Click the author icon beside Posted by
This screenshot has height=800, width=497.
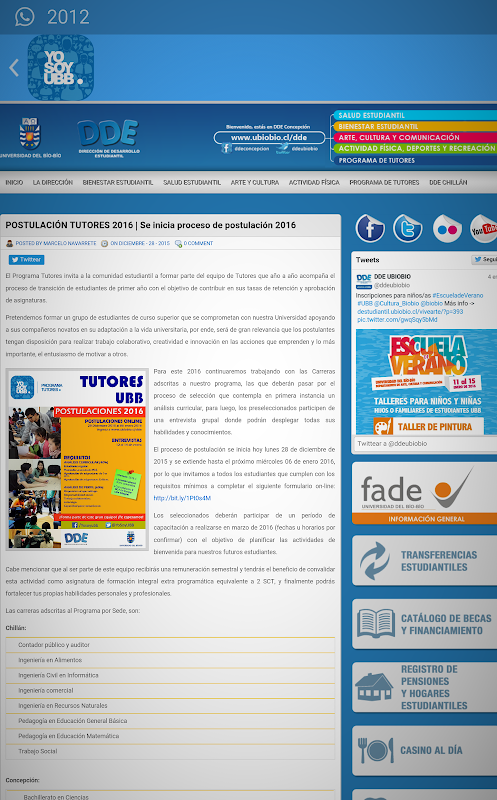[x=9, y=243]
